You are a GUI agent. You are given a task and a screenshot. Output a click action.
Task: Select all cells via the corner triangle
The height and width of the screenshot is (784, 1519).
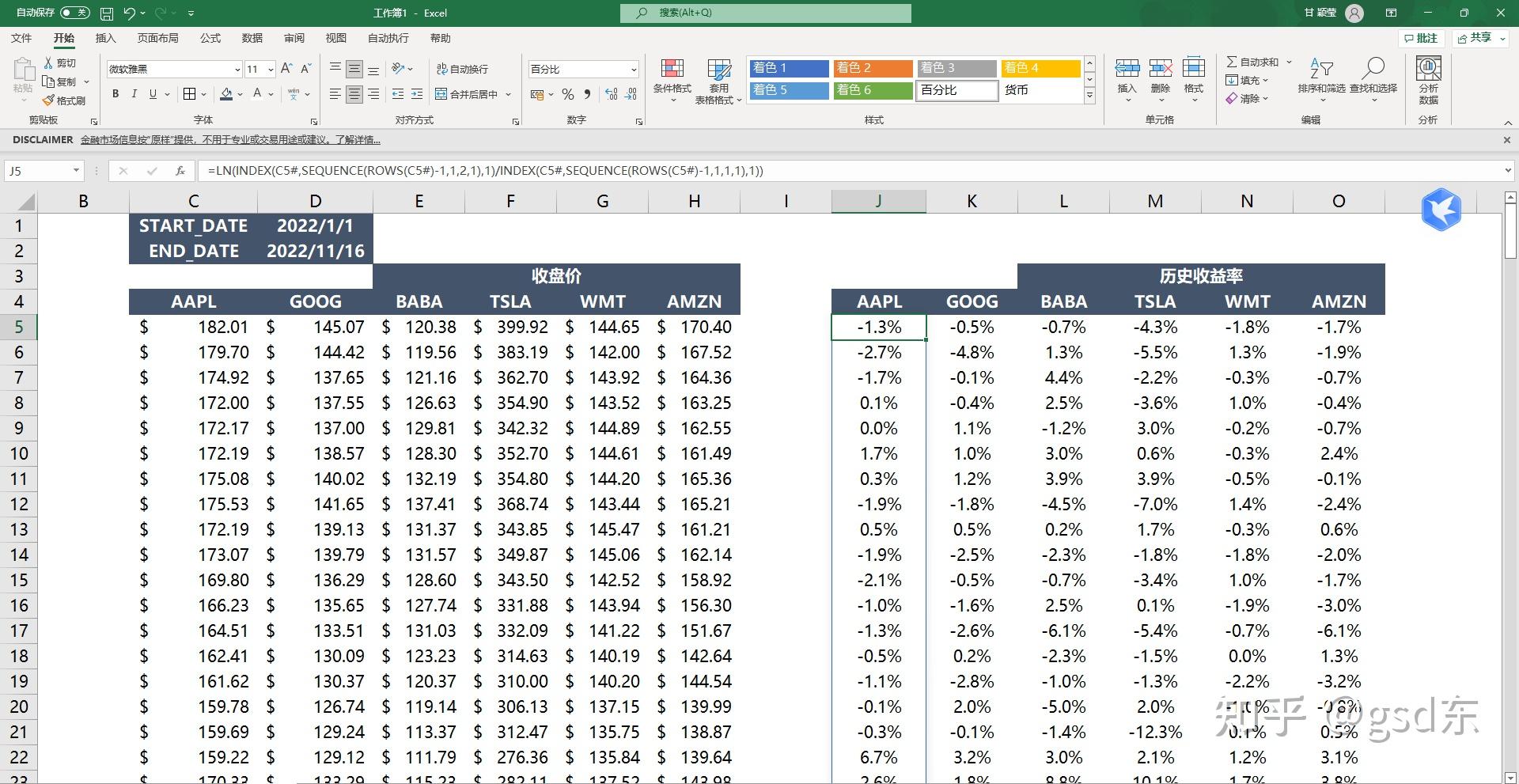point(25,201)
